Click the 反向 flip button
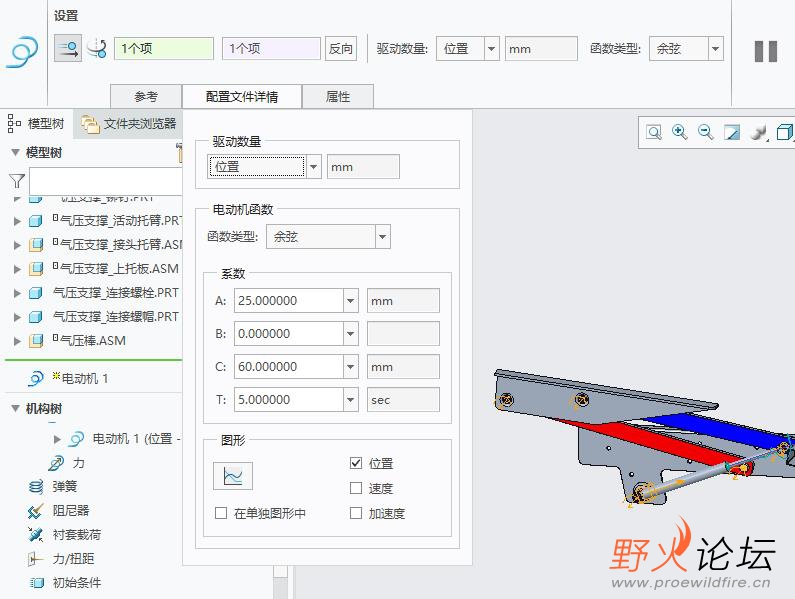795x599 pixels. point(341,49)
